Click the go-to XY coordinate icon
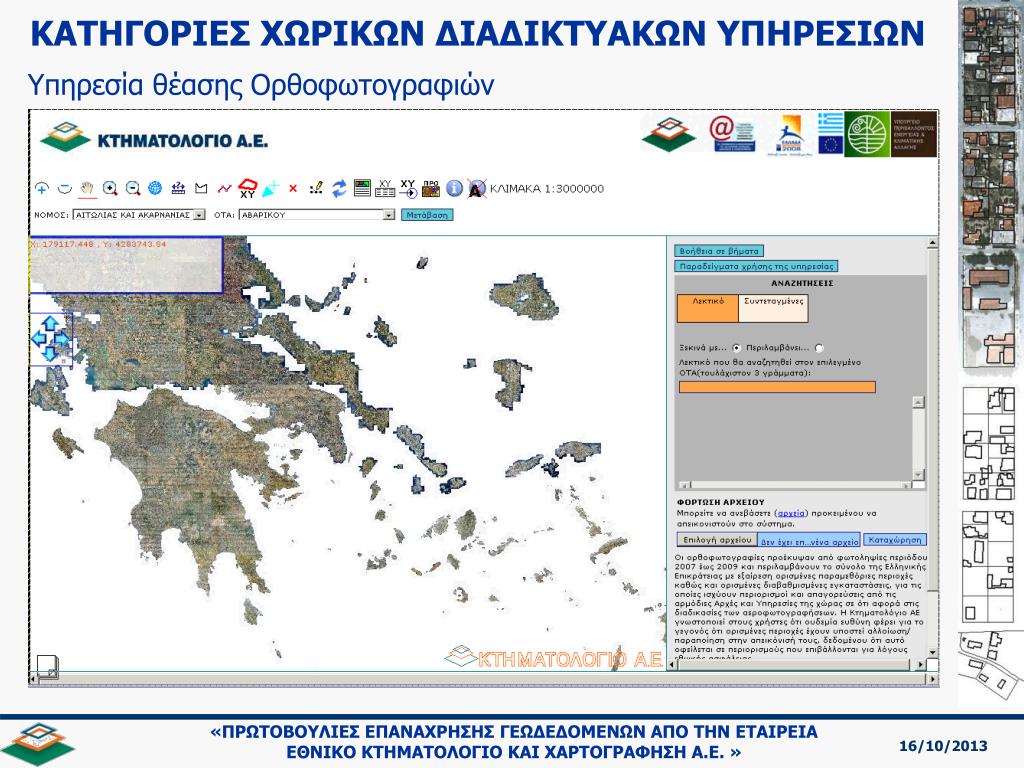 point(408,189)
